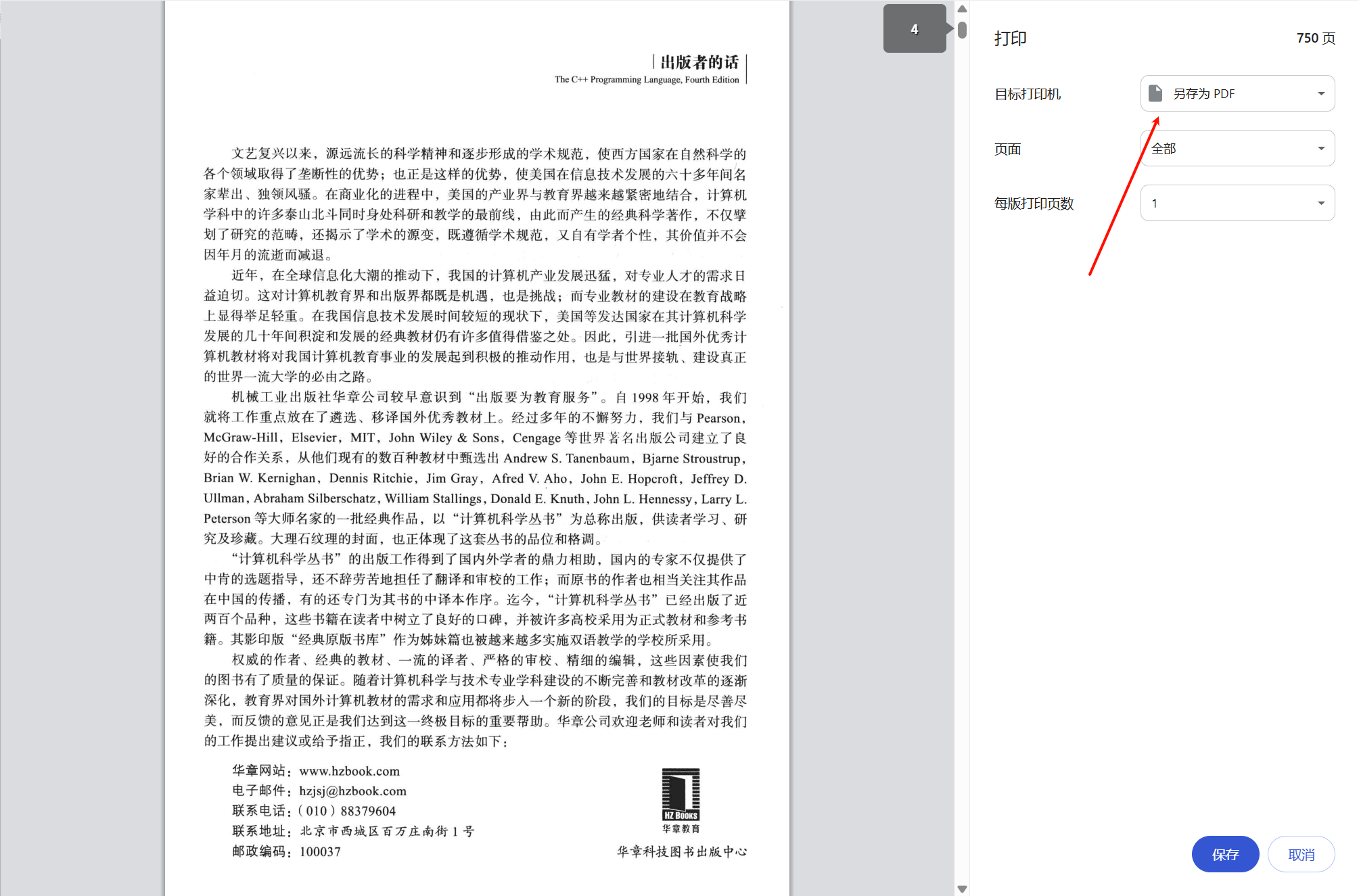Click 保存 to save as PDF
The image size is (1359, 896).
pos(1225,854)
